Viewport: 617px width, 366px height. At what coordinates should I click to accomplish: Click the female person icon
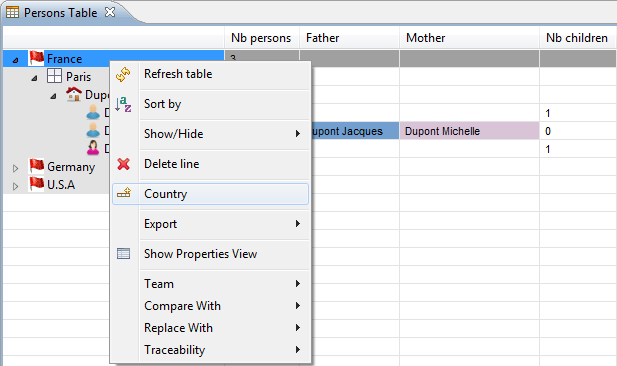(x=93, y=148)
